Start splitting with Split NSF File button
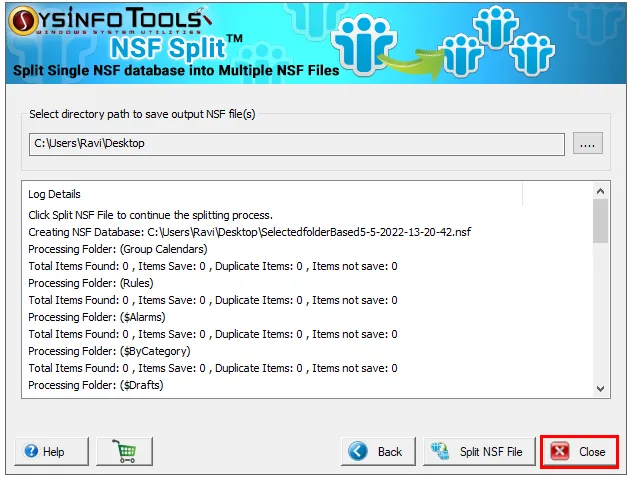Viewport: 630px width, 481px height. pos(479,451)
